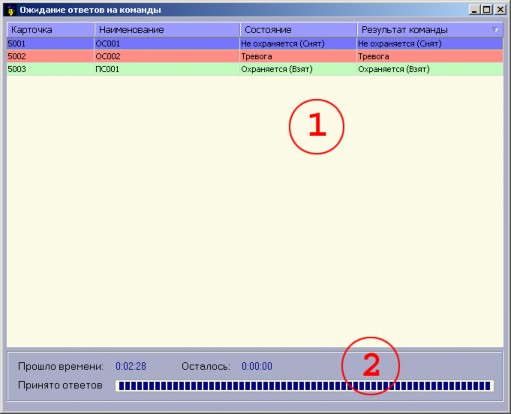Screen dimensions: 511x414
Task: Click the Не охраняется (Снят) cell in the Состояние column
Action: coord(283,44)
